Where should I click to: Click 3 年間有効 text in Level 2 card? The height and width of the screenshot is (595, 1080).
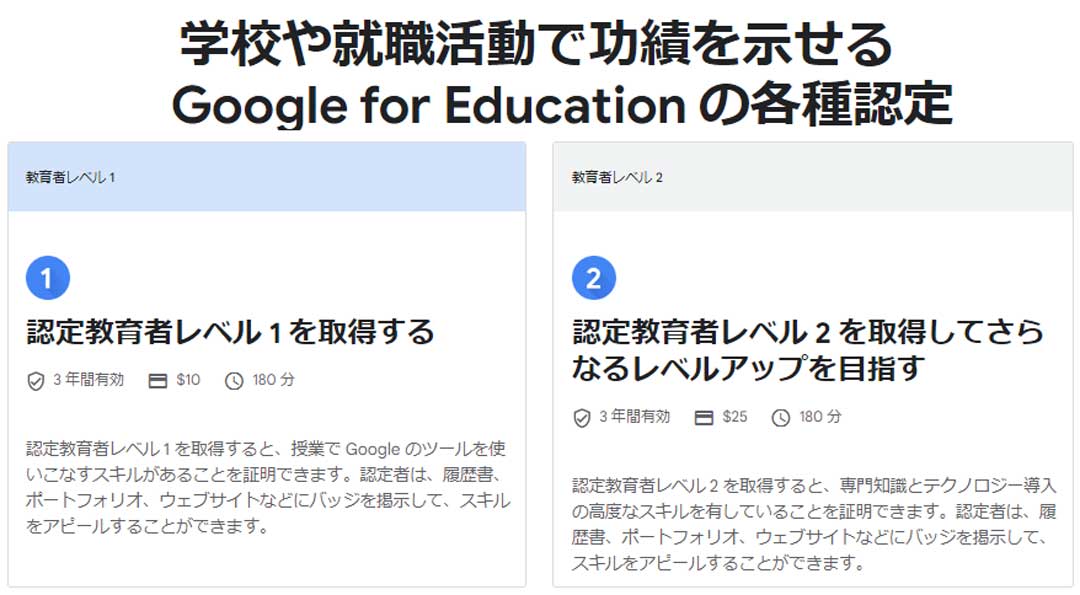tap(634, 417)
